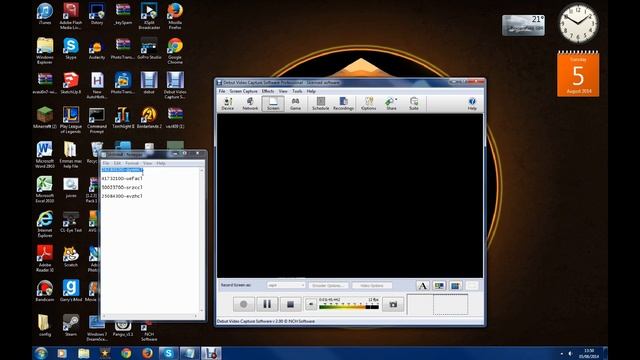This screenshot has width=640, height=360.
Task: Open the Screen Capture menu
Action: click(243, 91)
